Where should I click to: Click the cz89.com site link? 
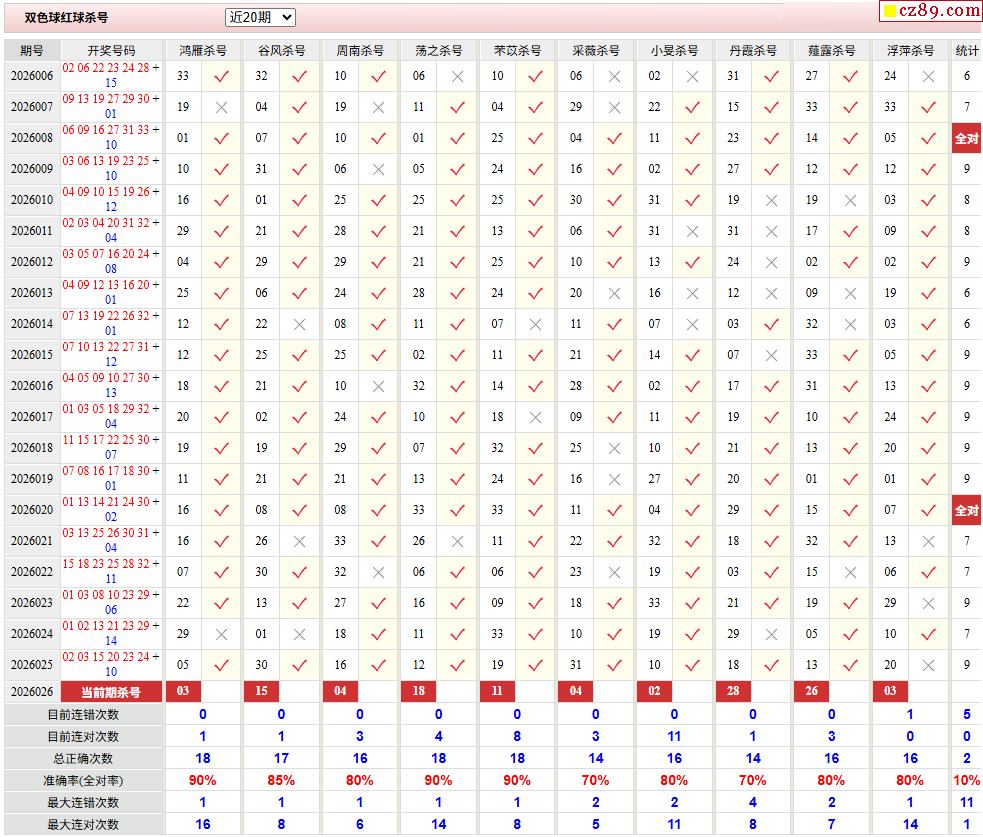coord(930,11)
